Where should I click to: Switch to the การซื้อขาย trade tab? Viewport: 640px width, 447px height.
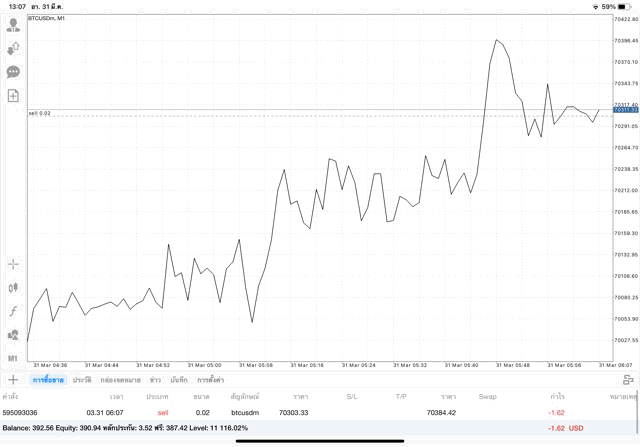48,380
